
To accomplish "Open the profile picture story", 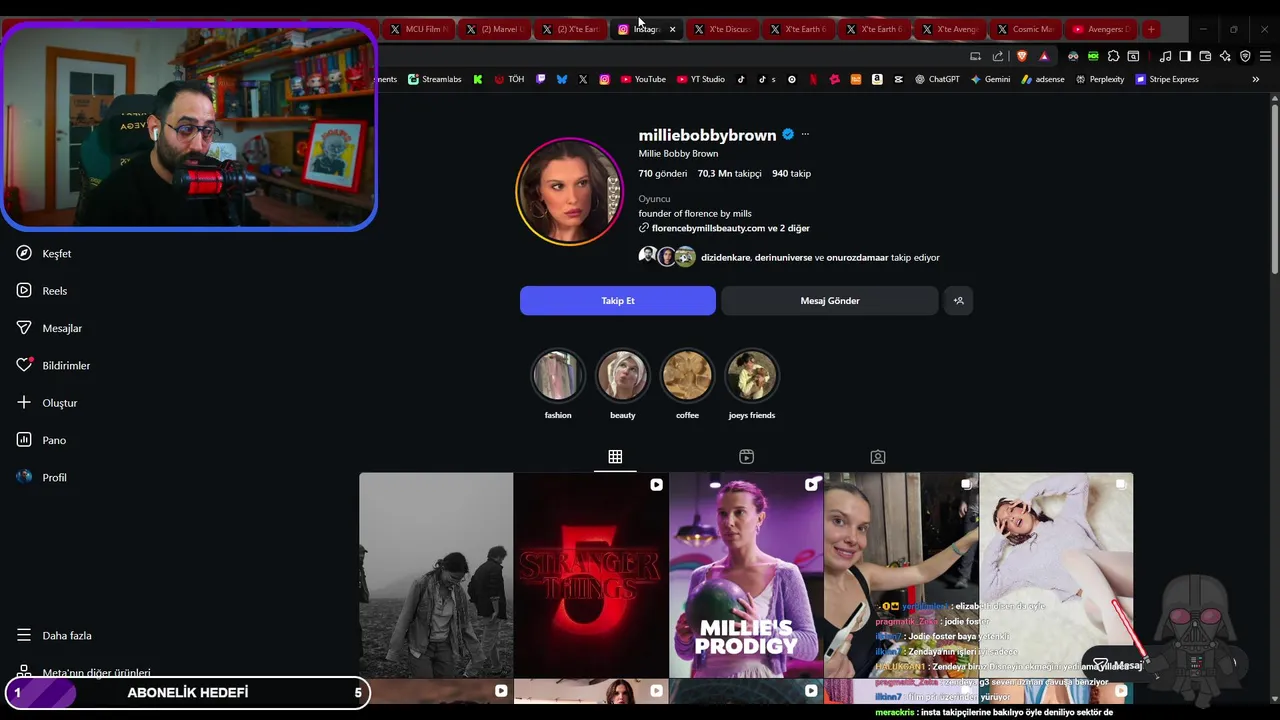I will (569, 191).
